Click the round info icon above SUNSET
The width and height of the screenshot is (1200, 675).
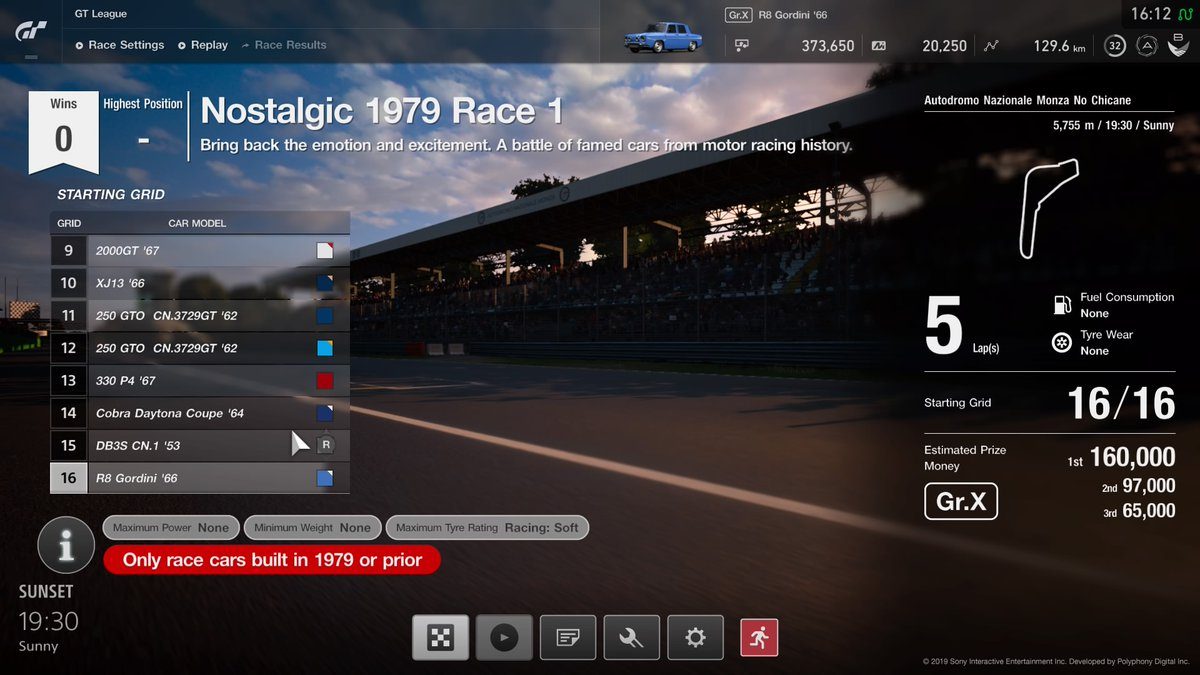click(67, 546)
